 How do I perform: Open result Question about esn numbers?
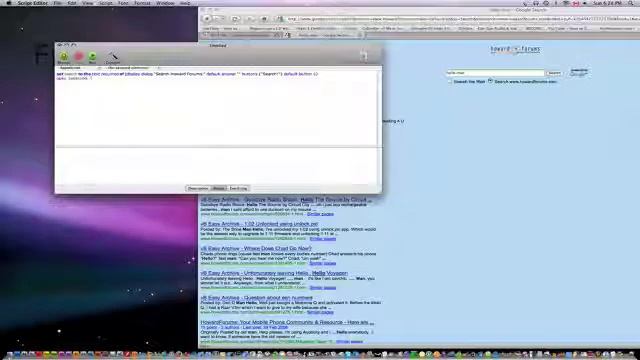pyautogui.click(x=257, y=298)
